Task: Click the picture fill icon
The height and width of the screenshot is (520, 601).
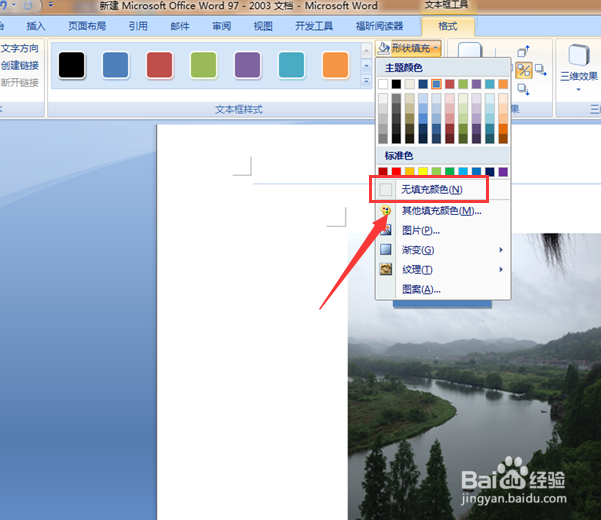Action: 386,230
